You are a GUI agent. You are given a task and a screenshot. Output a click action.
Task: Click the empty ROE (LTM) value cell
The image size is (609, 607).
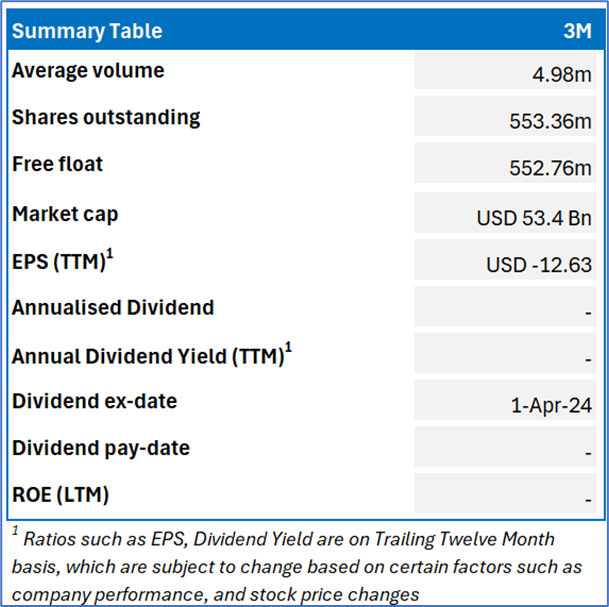coord(510,495)
